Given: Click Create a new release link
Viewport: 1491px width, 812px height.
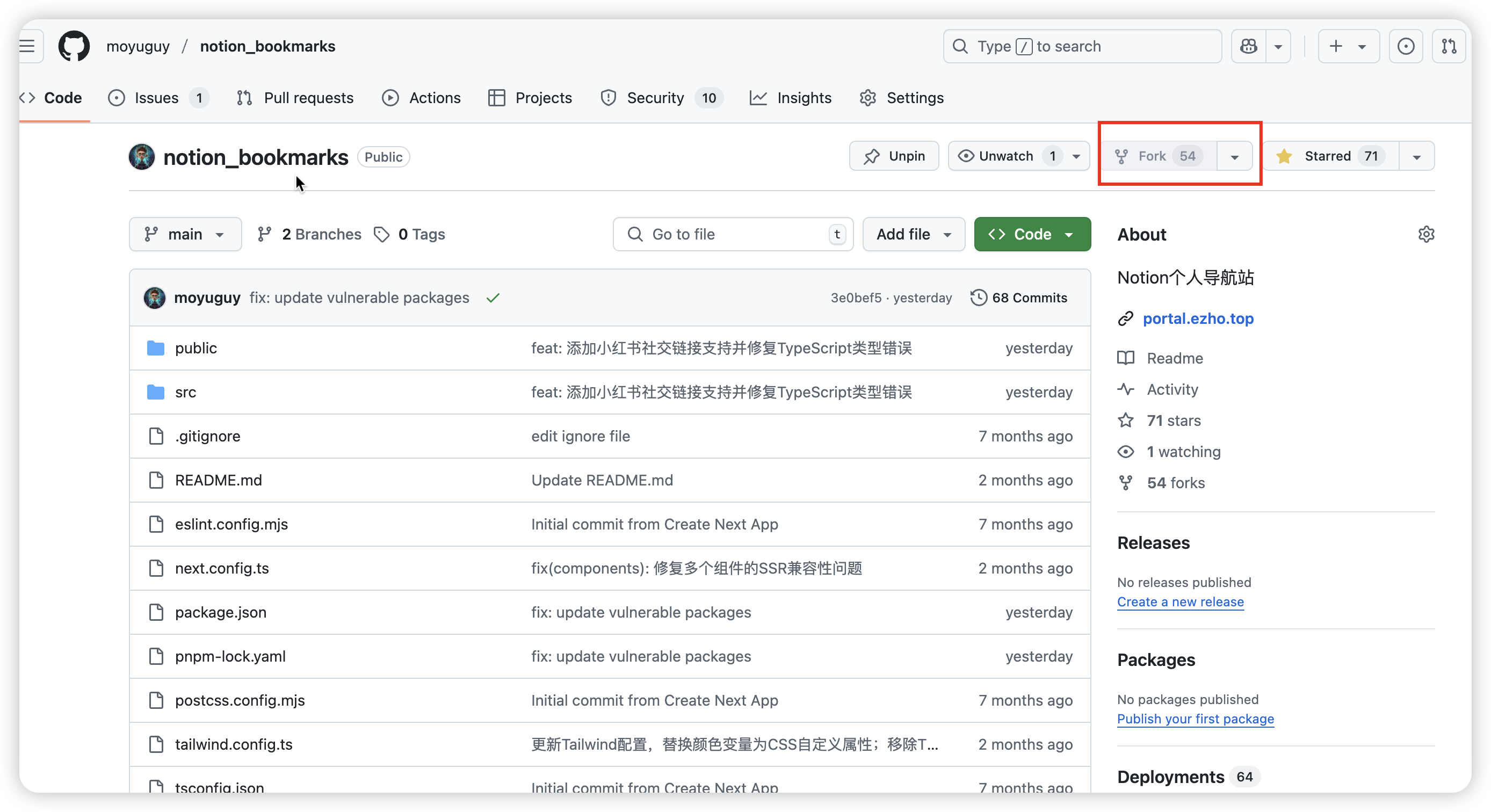Looking at the screenshot, I should [x=1180, y=602].
